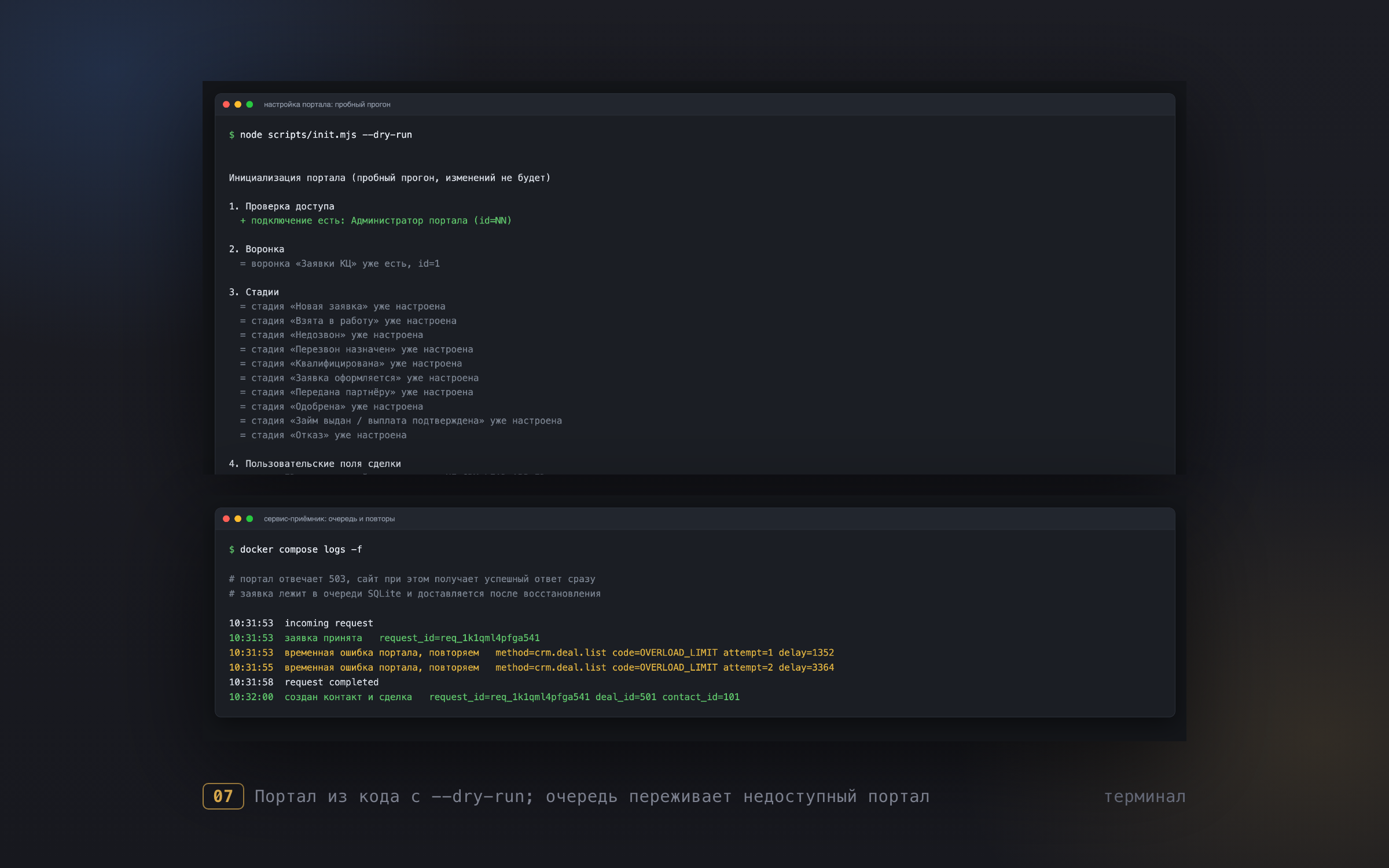Click line стадия «Перезвон назначен» уже настроена
This screenshot has width=1389, height=868.
[357, 350]
